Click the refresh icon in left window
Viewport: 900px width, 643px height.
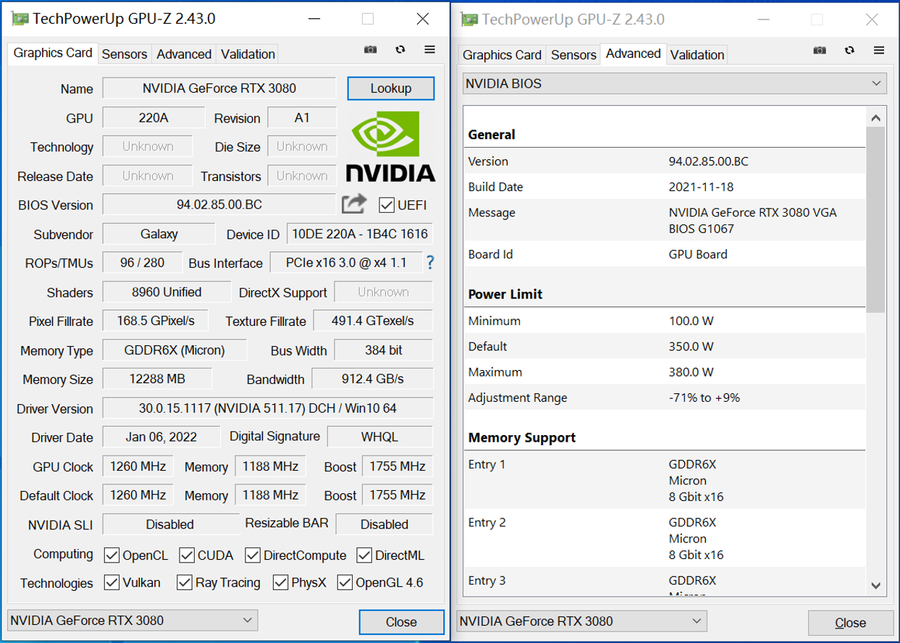pyautogui.click(x=400, y=50)
